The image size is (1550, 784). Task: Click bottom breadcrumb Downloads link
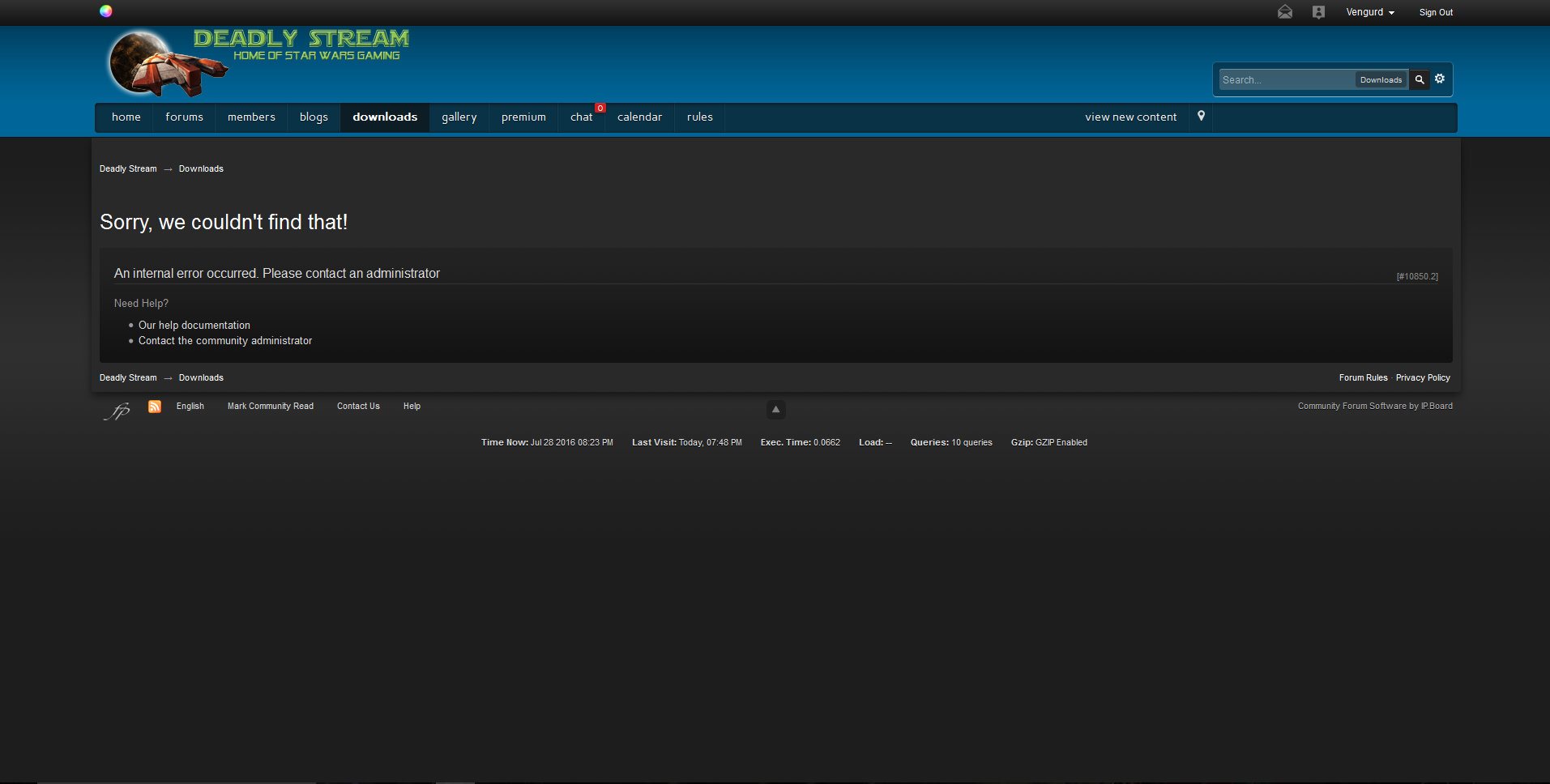[201, 377]
